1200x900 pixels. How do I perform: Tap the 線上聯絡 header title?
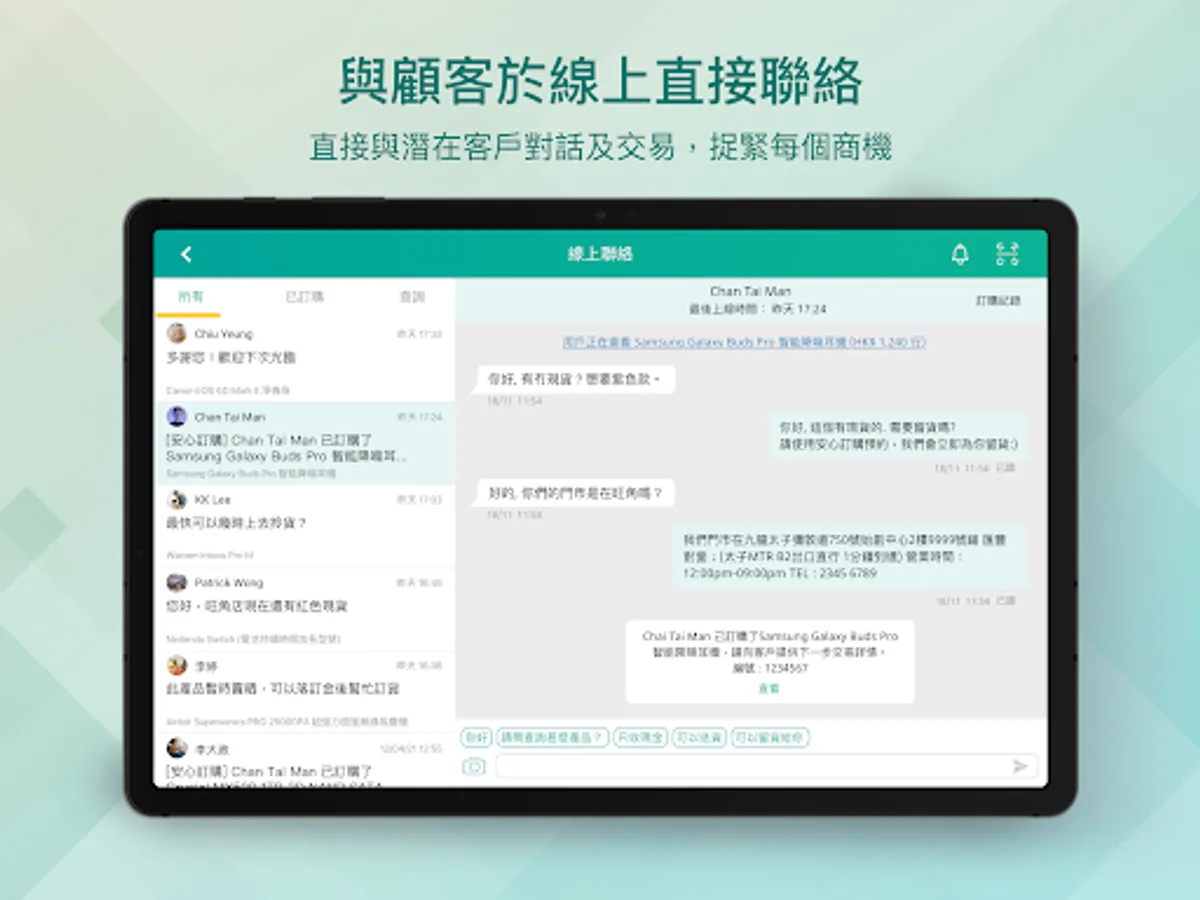tap(600, 254)
